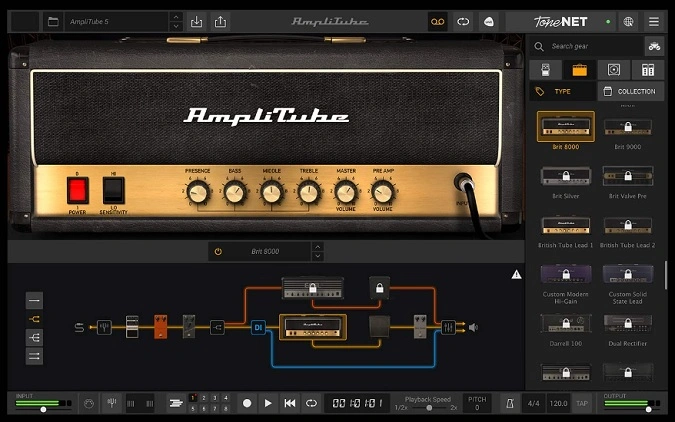This screenshot has width=675, height=422.
Task: Open the chain mixer block
Action: pos(448,327)
